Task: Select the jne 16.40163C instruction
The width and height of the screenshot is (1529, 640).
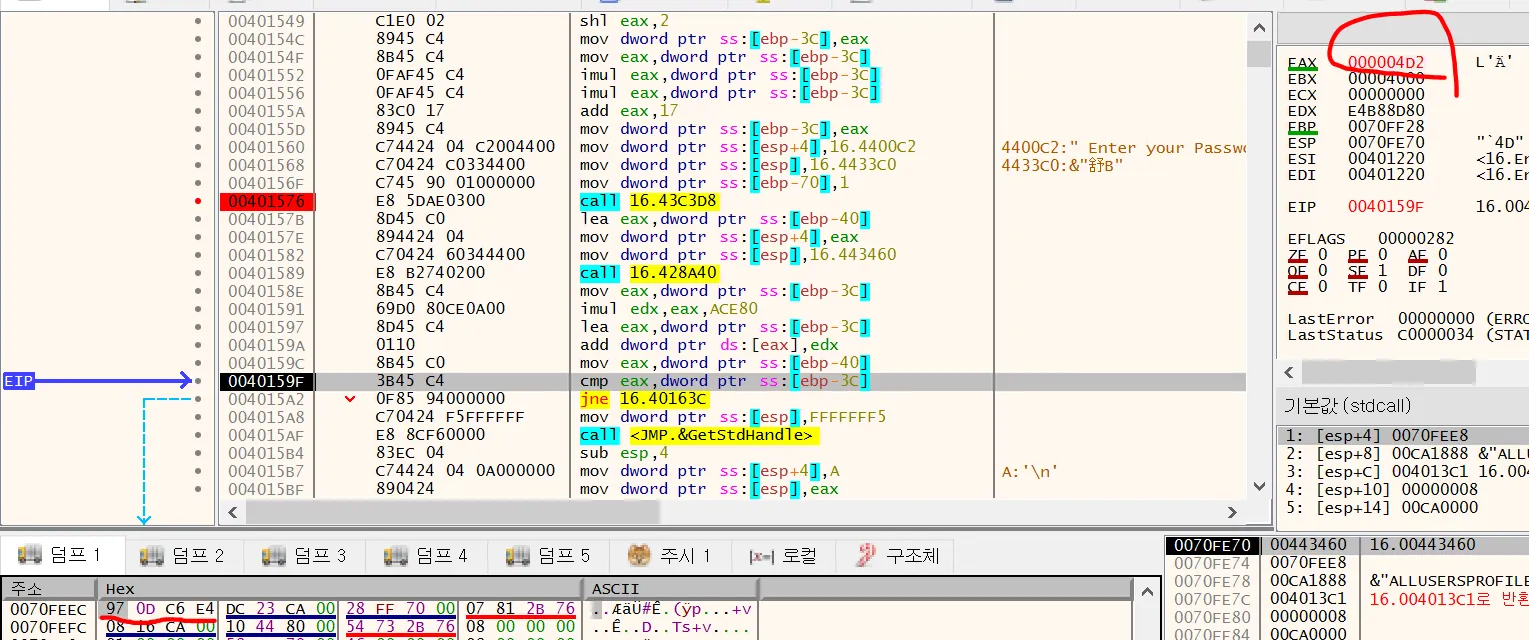Action: click(643, 399)
